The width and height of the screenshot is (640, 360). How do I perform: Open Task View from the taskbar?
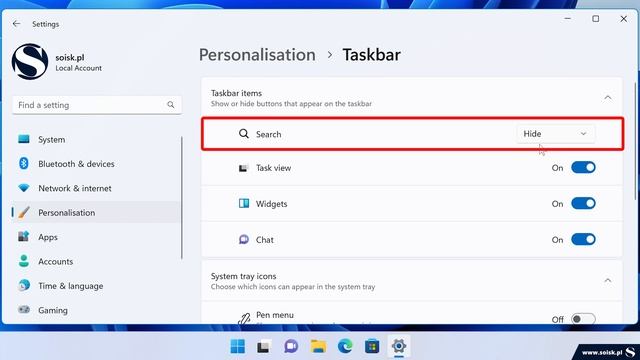pos(264,347)
